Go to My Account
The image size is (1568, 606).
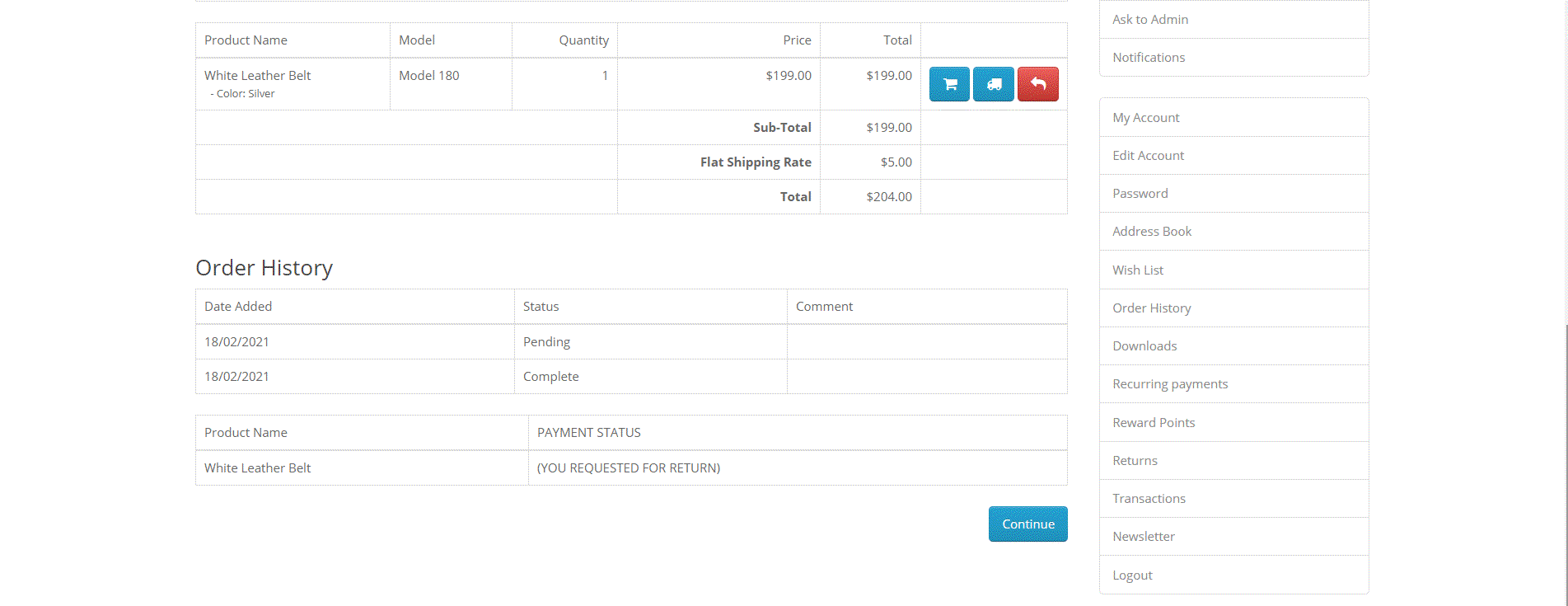tap(1146, 117)
